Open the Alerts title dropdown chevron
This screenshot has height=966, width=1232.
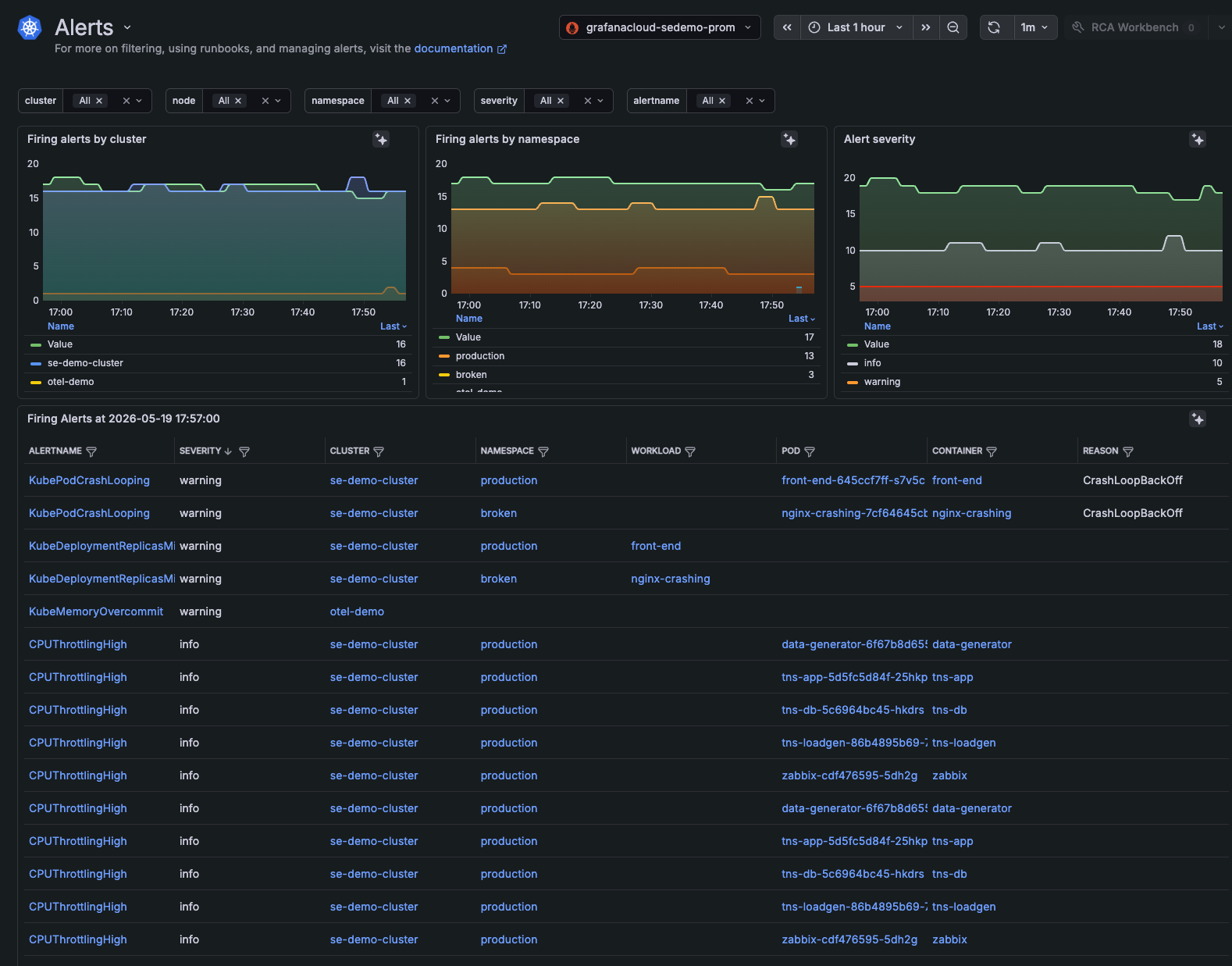[x=127, y=27]
